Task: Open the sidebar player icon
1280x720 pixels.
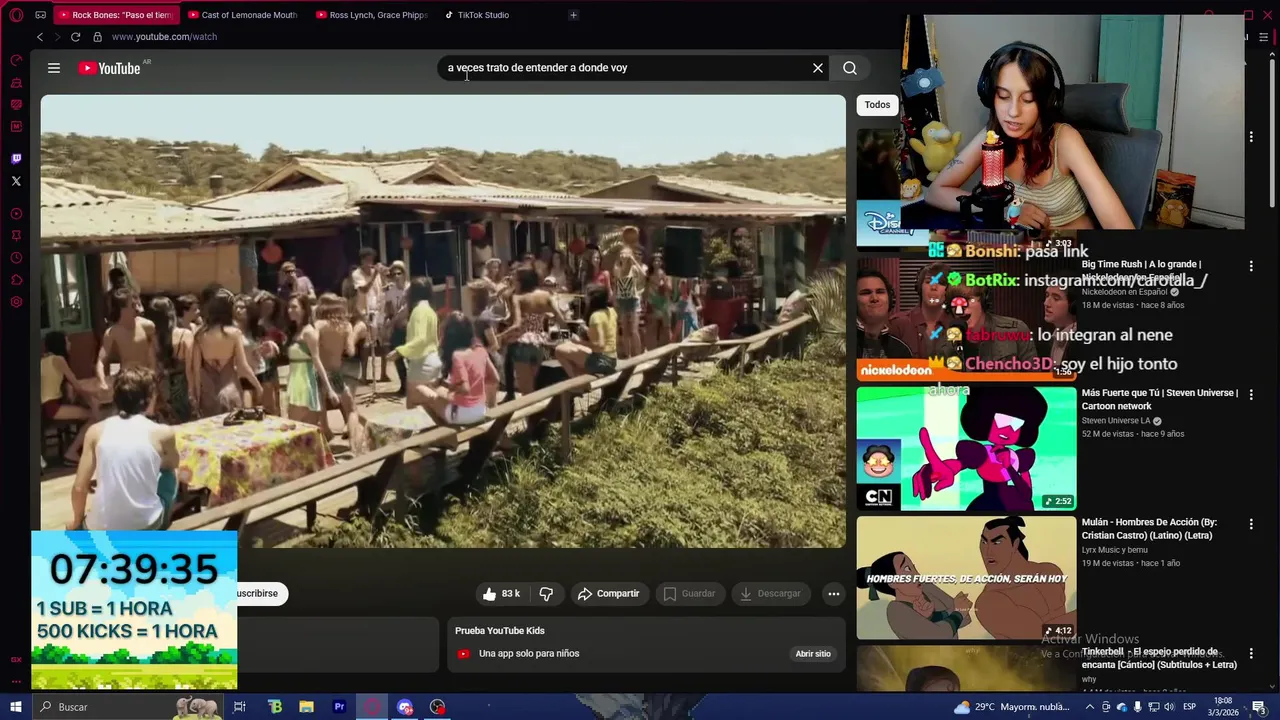Action: [16, 214]
